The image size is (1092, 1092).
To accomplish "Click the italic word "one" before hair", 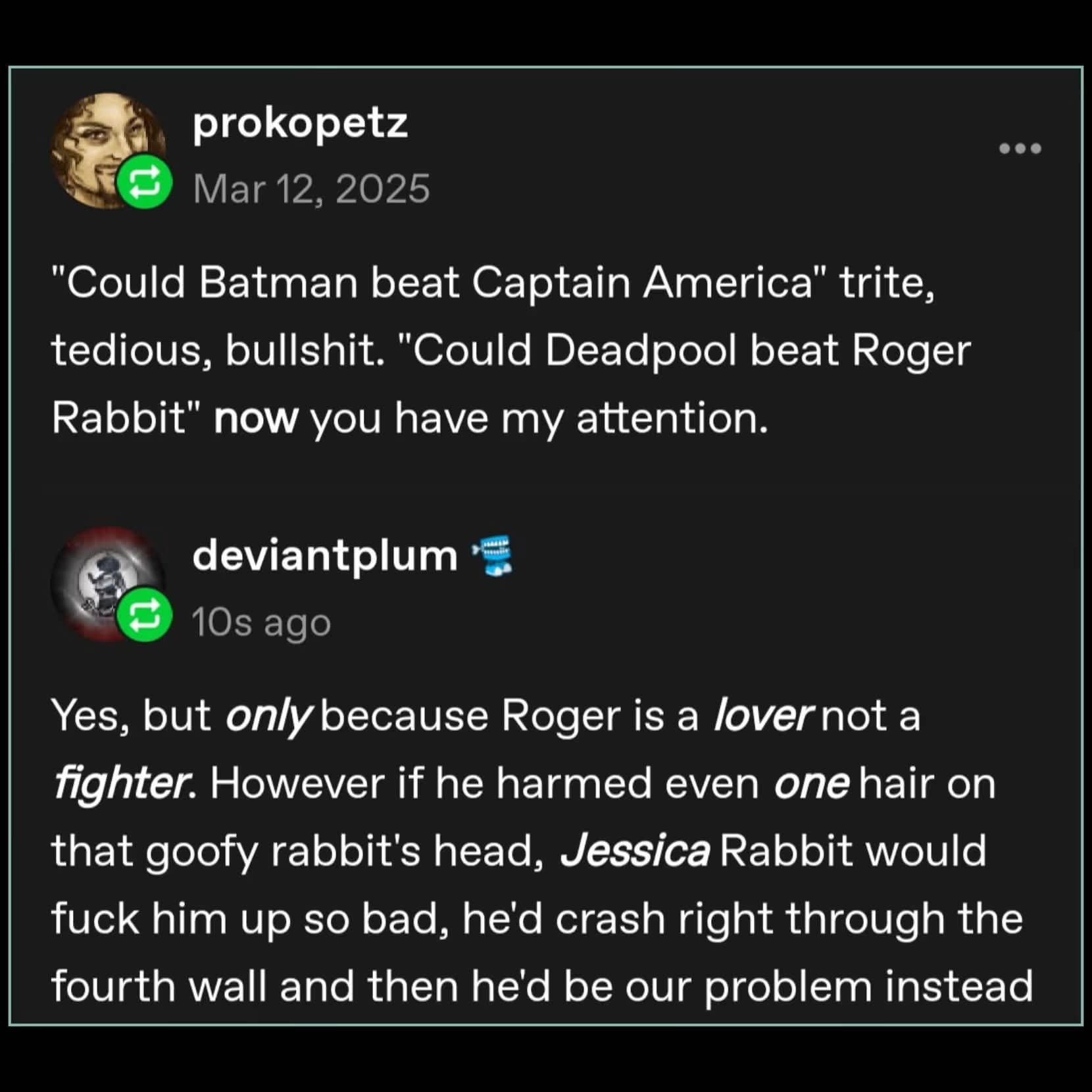I will [811, 784].
